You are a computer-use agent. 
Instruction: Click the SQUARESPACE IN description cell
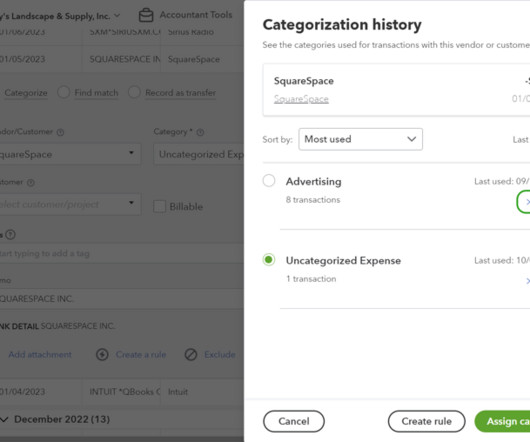[122, 59]
